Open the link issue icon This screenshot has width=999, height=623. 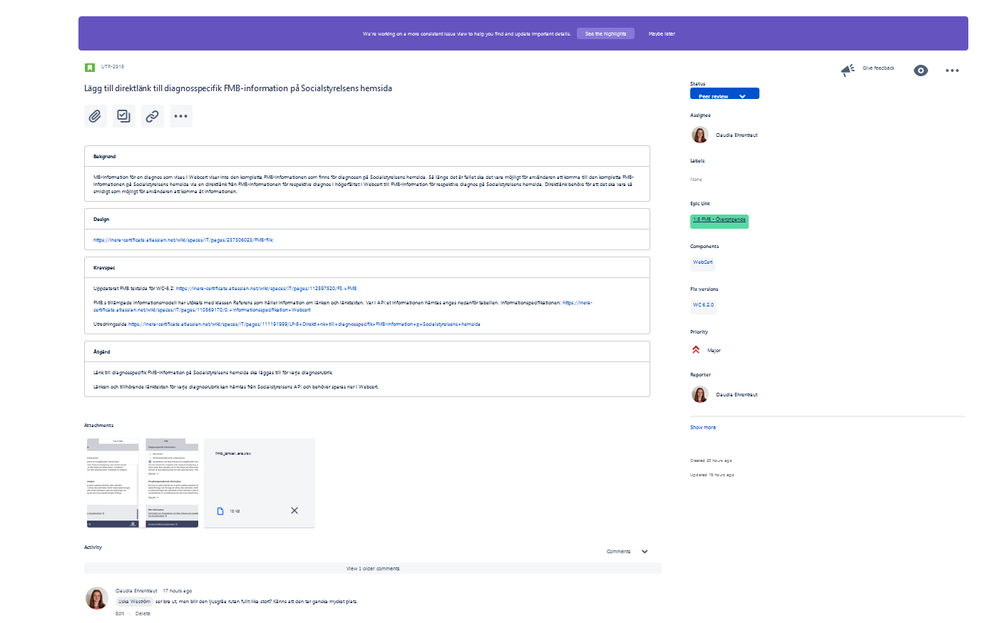152,116
